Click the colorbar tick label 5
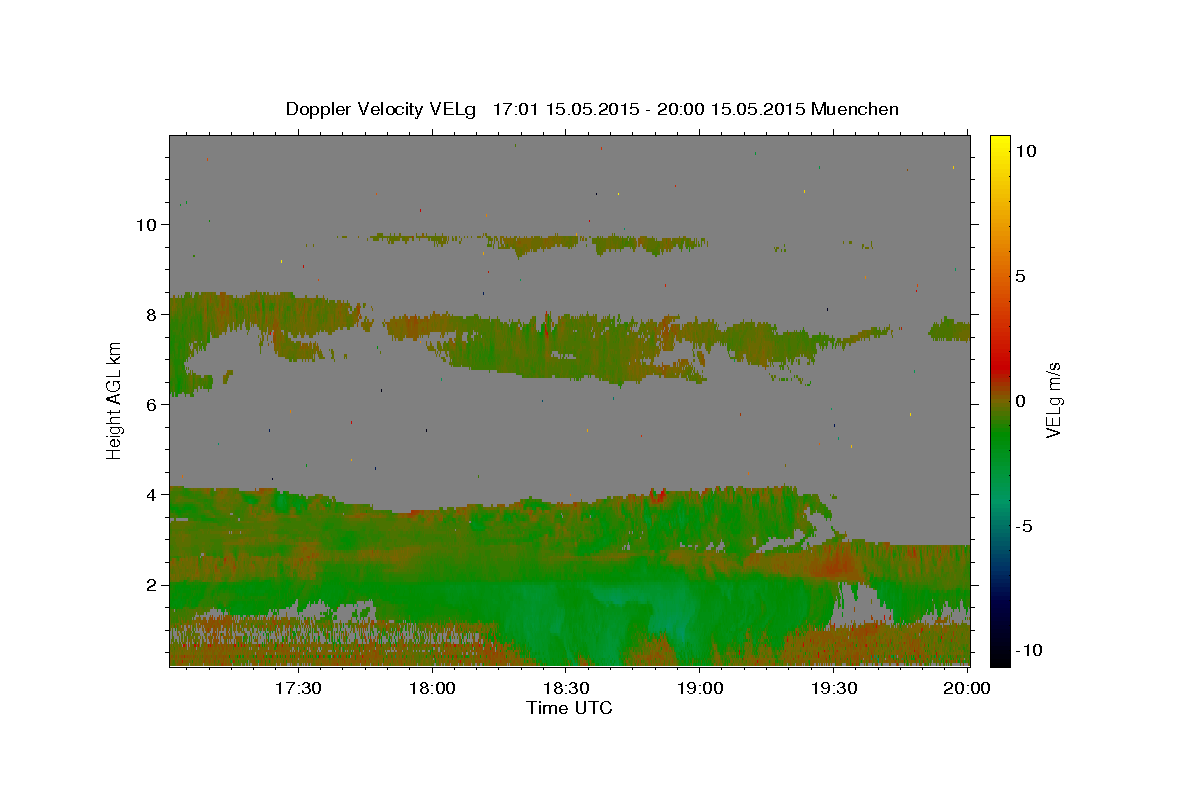Screen dimensions: 1200x800 (x=1019, y=276)
